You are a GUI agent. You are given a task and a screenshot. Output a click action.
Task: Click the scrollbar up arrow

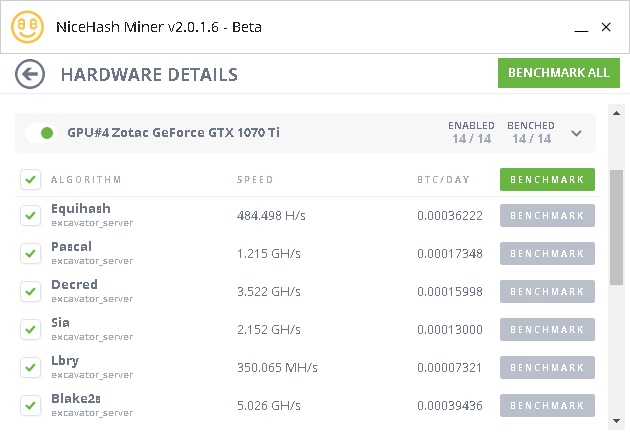point(616,113)
